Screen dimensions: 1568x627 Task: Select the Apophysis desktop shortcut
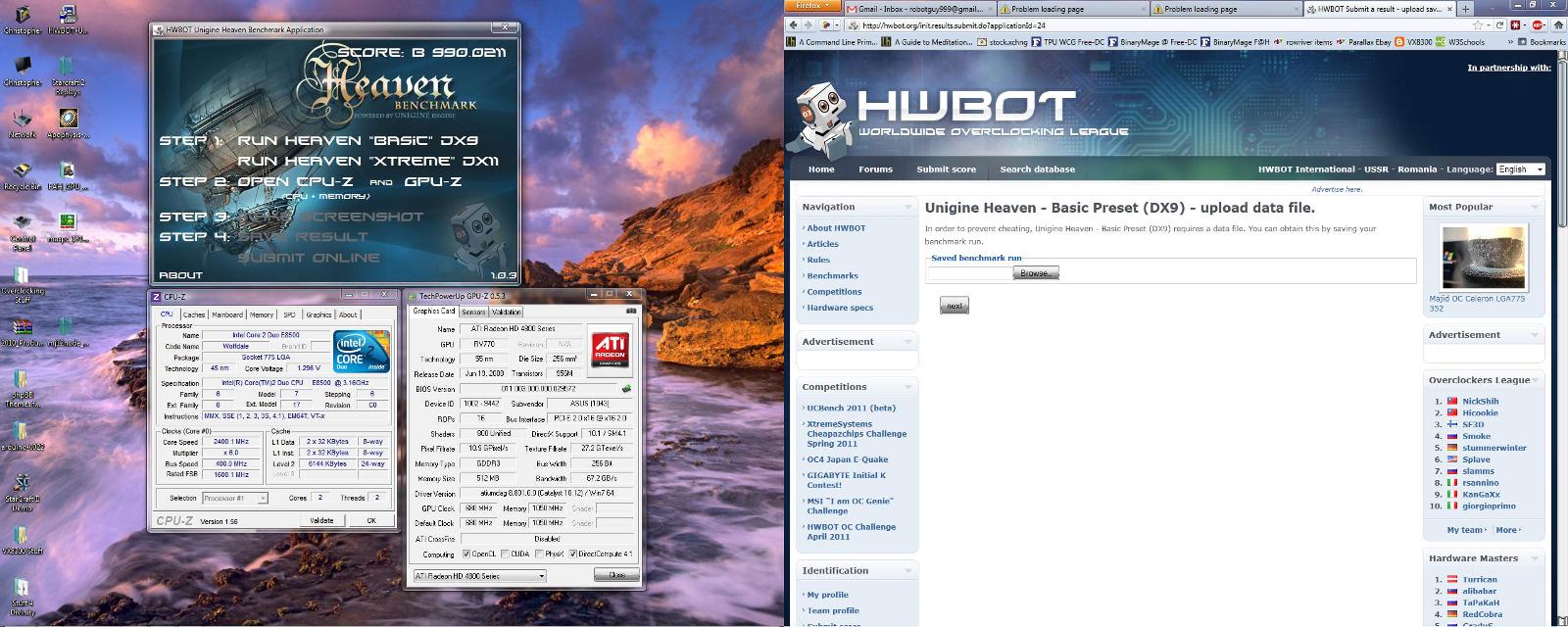68,123
